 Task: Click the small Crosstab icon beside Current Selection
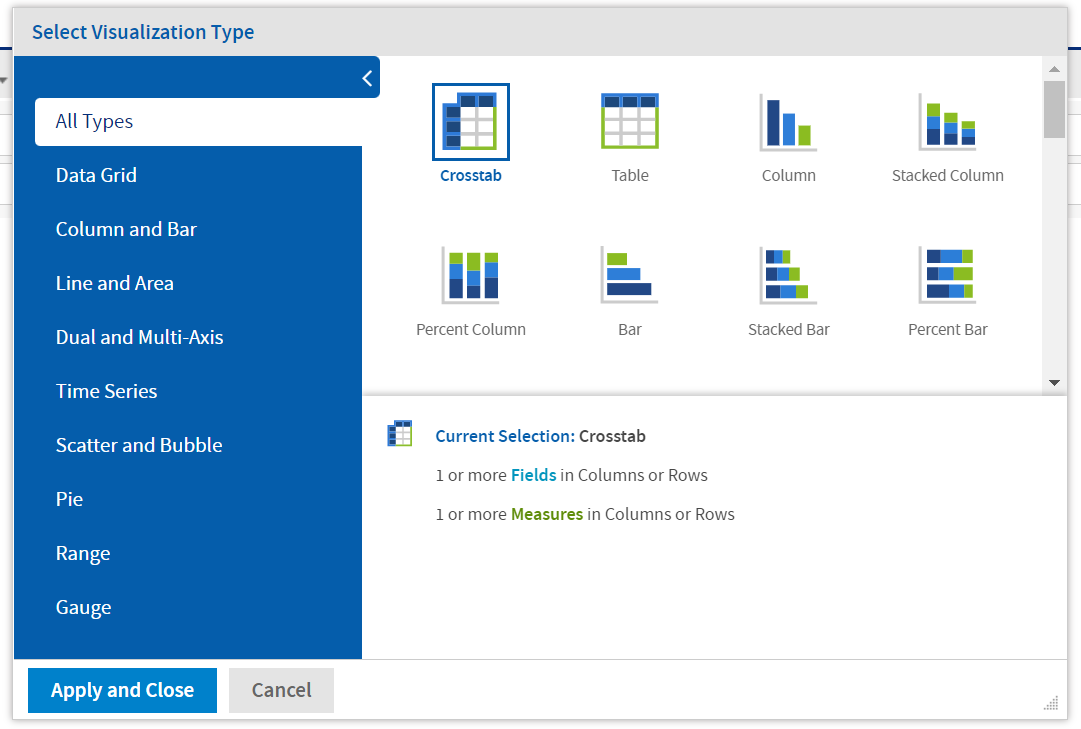[399, 433]
